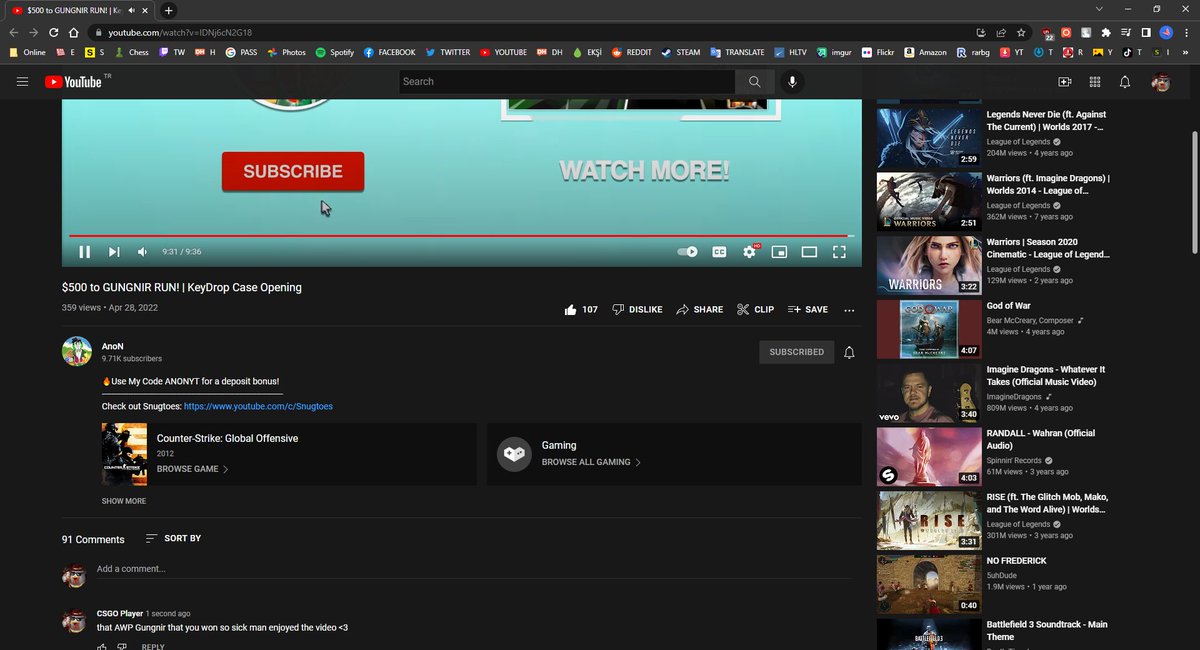Open the browser tab search chevron
This screenshot has width=1200, height=650.
pos(1099,9)
